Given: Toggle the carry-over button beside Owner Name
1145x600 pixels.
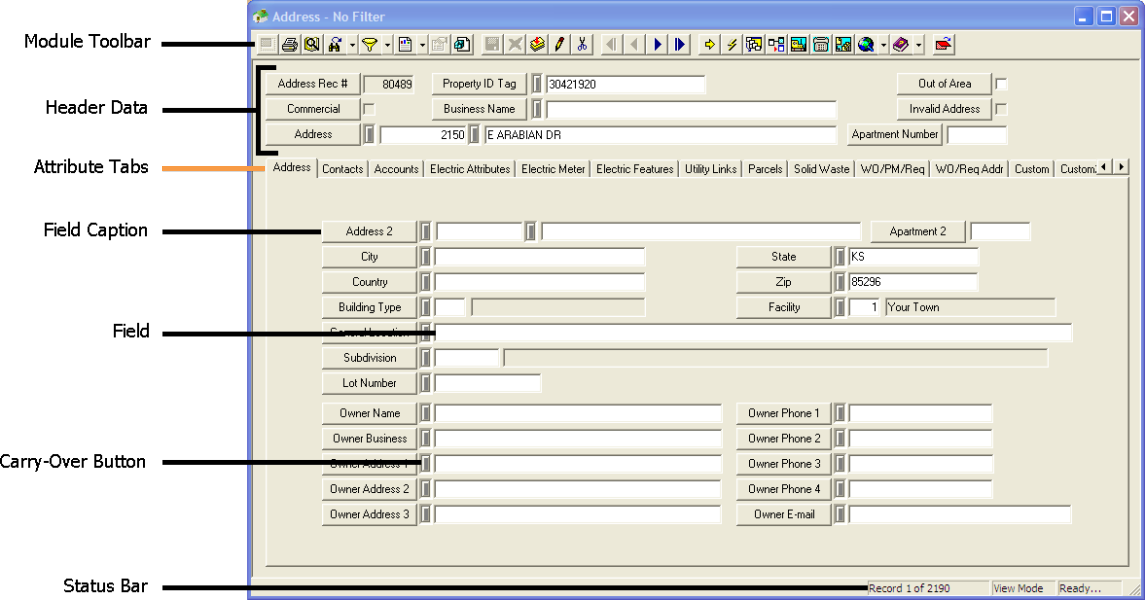Looking at the screenshot, I should point(425,413).
